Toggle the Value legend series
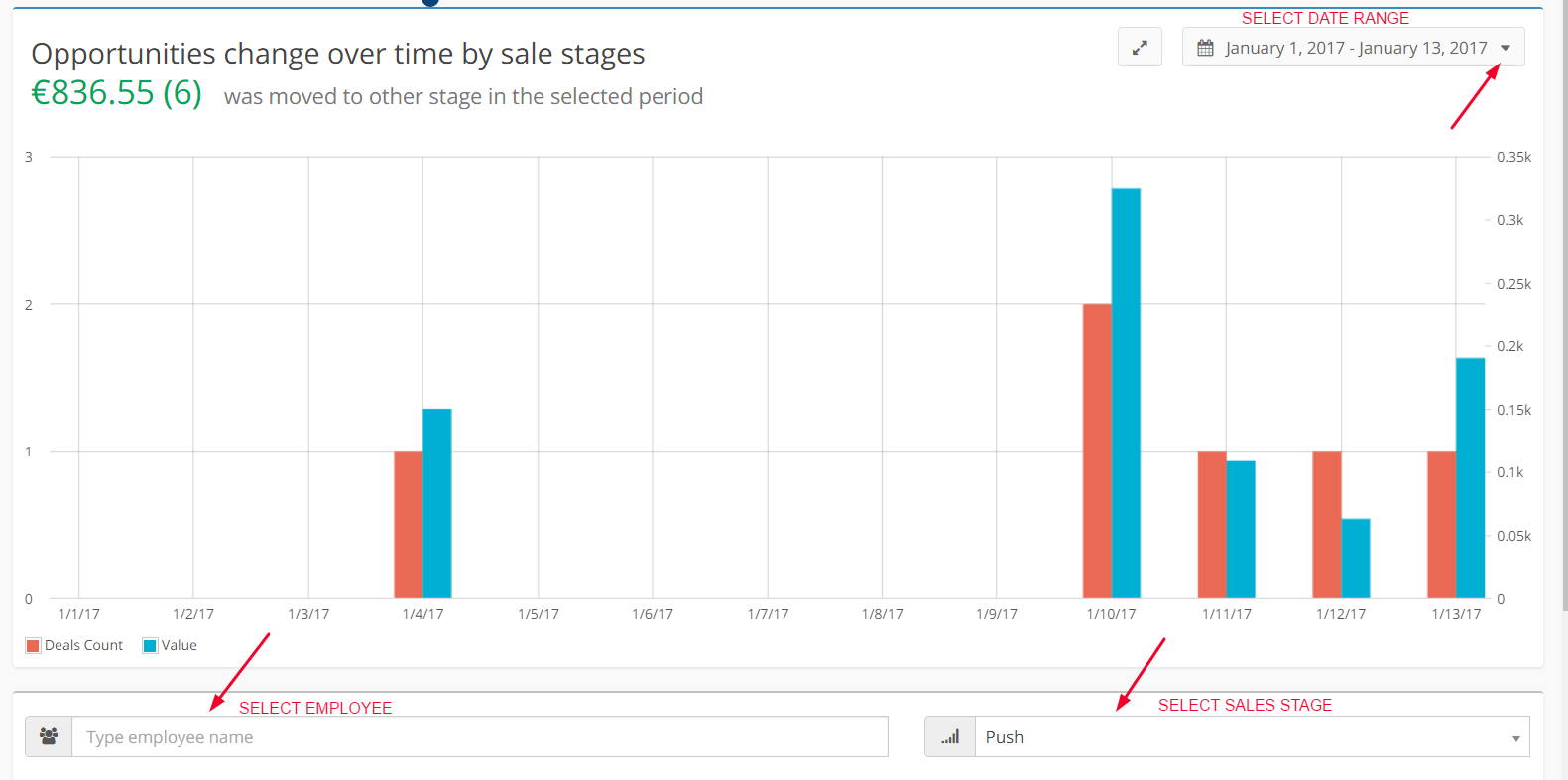Viewport: 1568px width, 780px height. [171, 645]
